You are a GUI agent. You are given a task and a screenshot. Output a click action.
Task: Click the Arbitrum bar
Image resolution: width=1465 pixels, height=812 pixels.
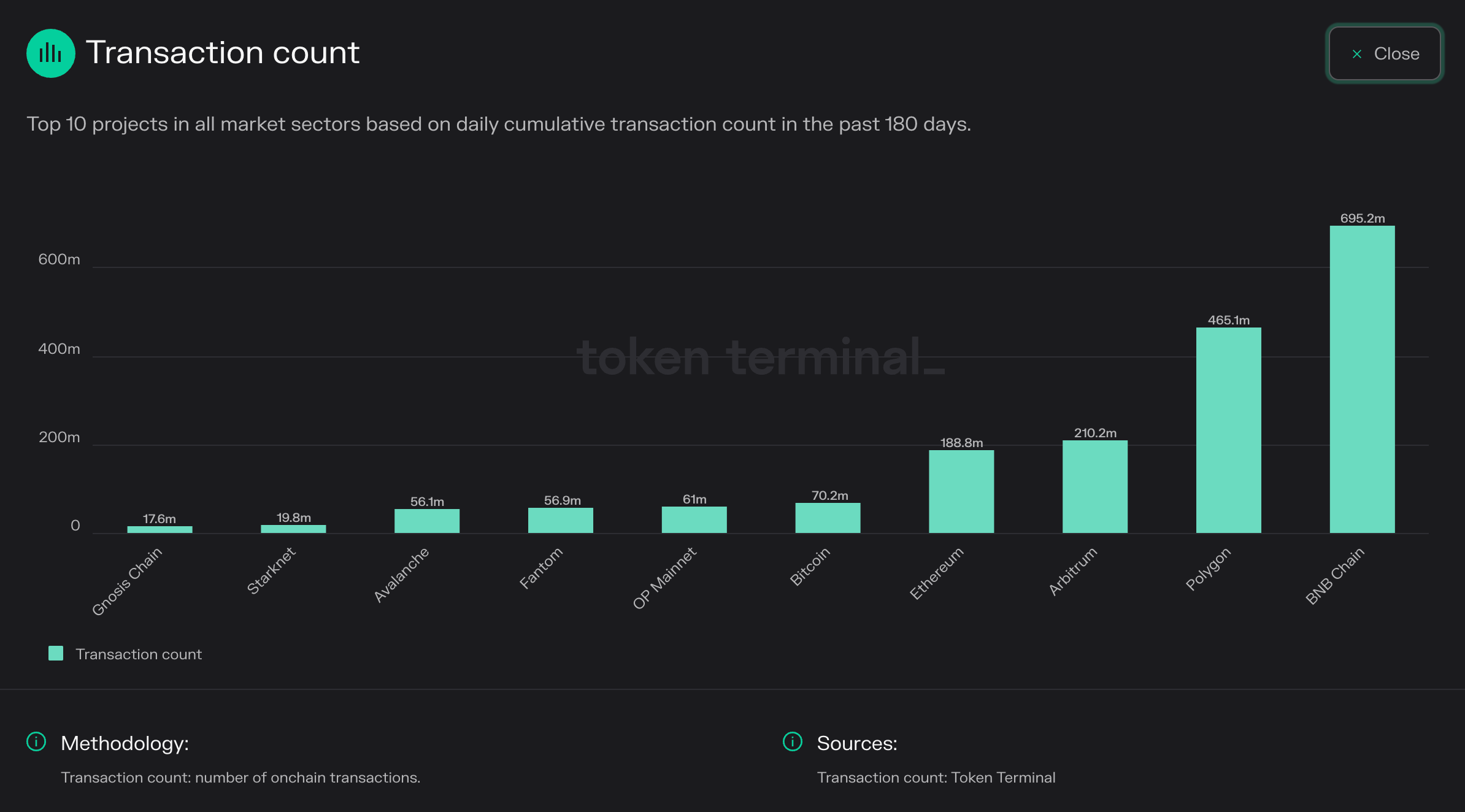(x=1094, y=486)
